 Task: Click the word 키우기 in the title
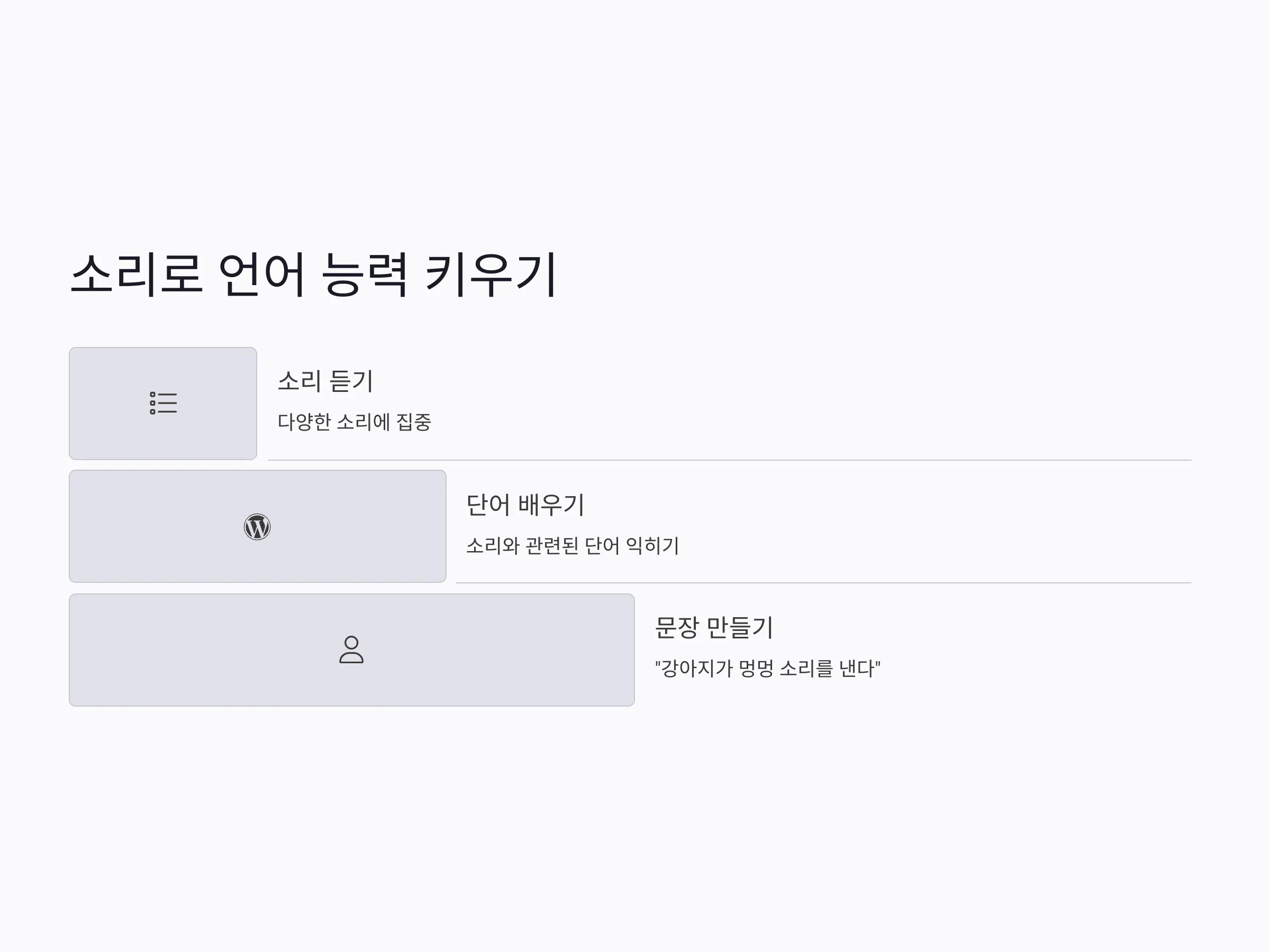click(491, 275)
